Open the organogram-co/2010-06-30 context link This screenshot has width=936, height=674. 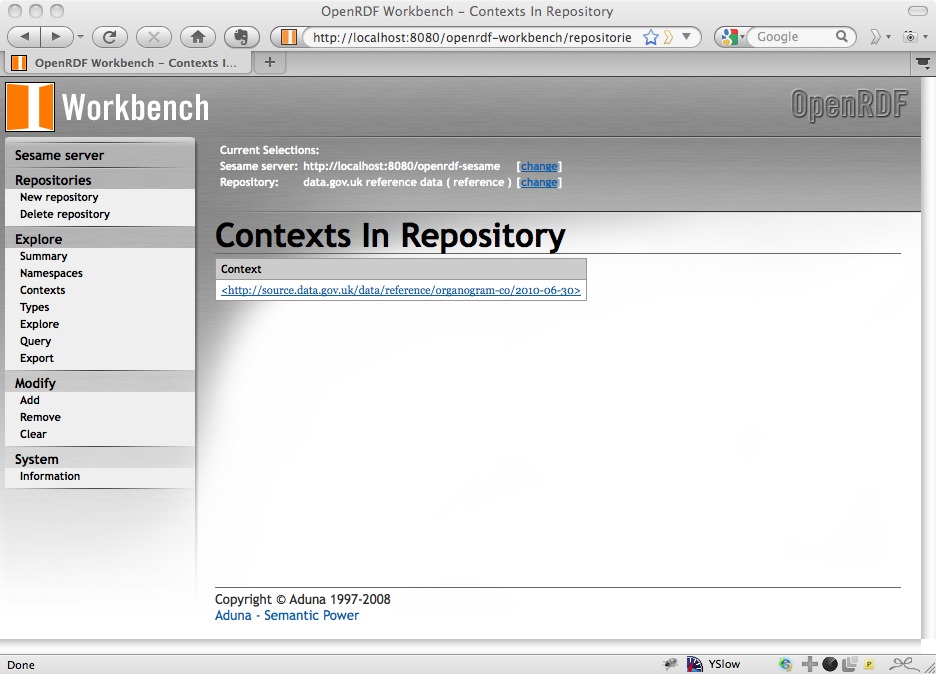click(x=401, y=290)
